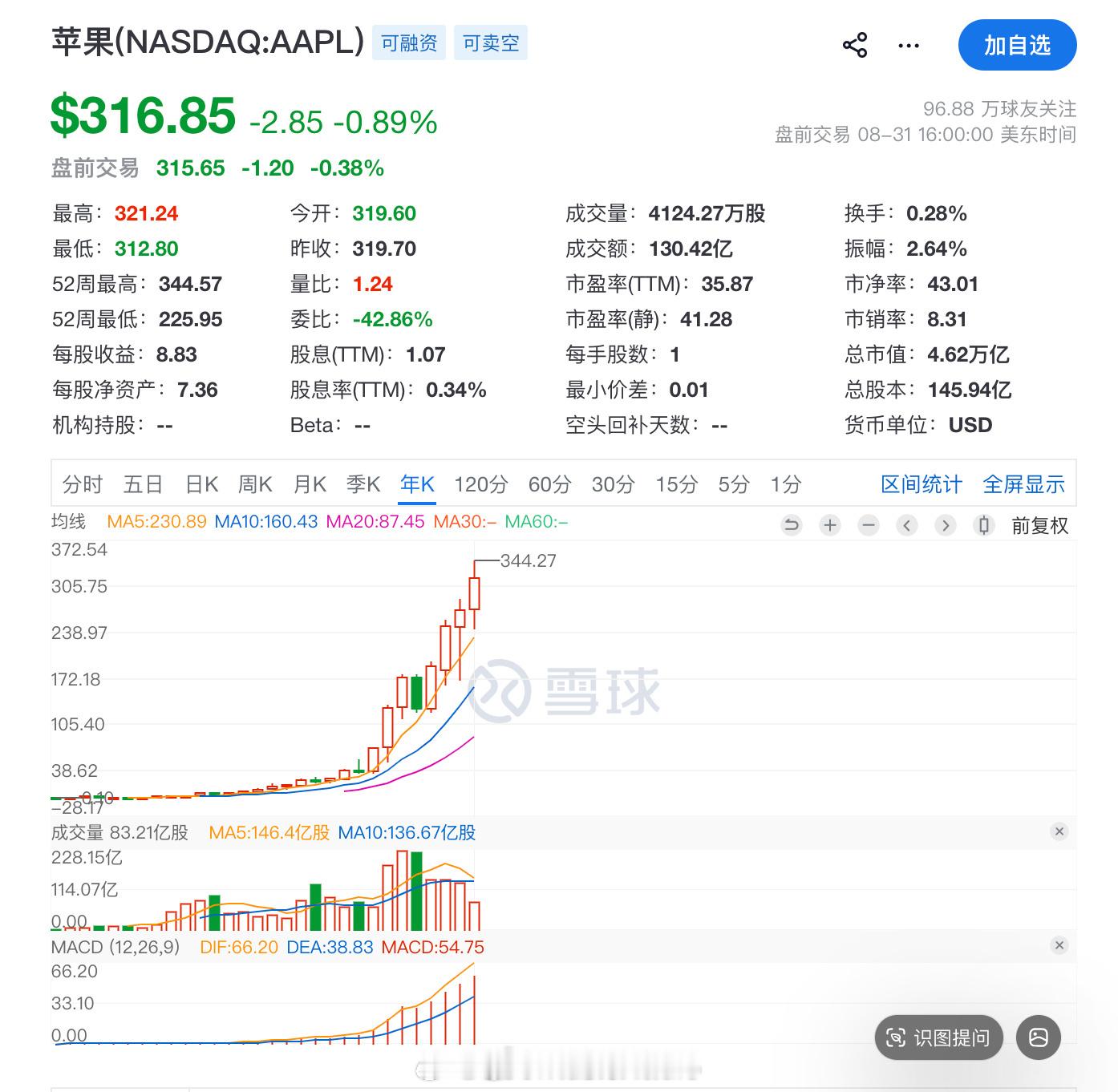The width and height of the screenshot is (1118, 1092).
Task: Close the 成交量 volume indicator panel
Action: 1059,831
